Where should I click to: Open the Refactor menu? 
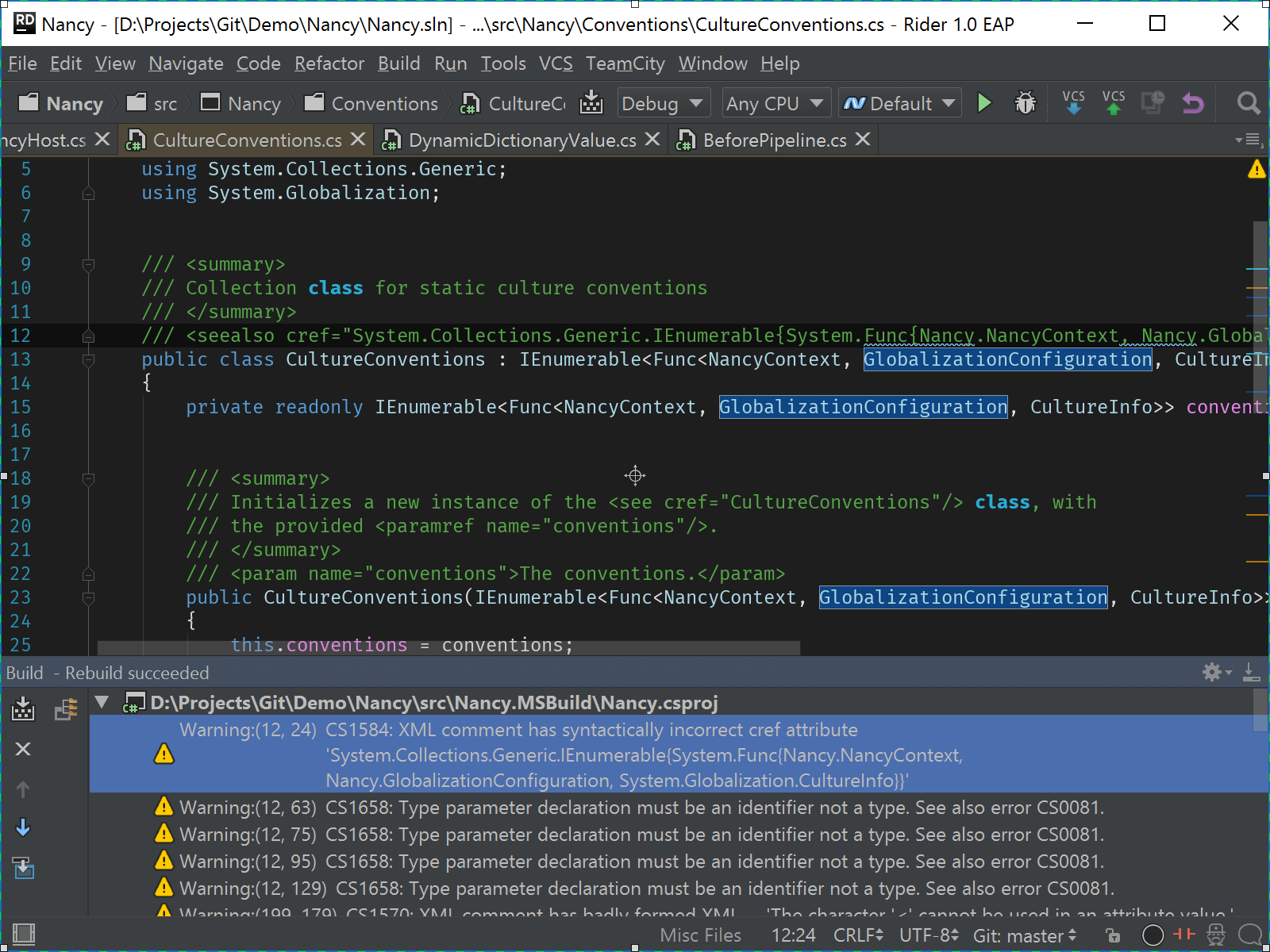tap(329, 63)
